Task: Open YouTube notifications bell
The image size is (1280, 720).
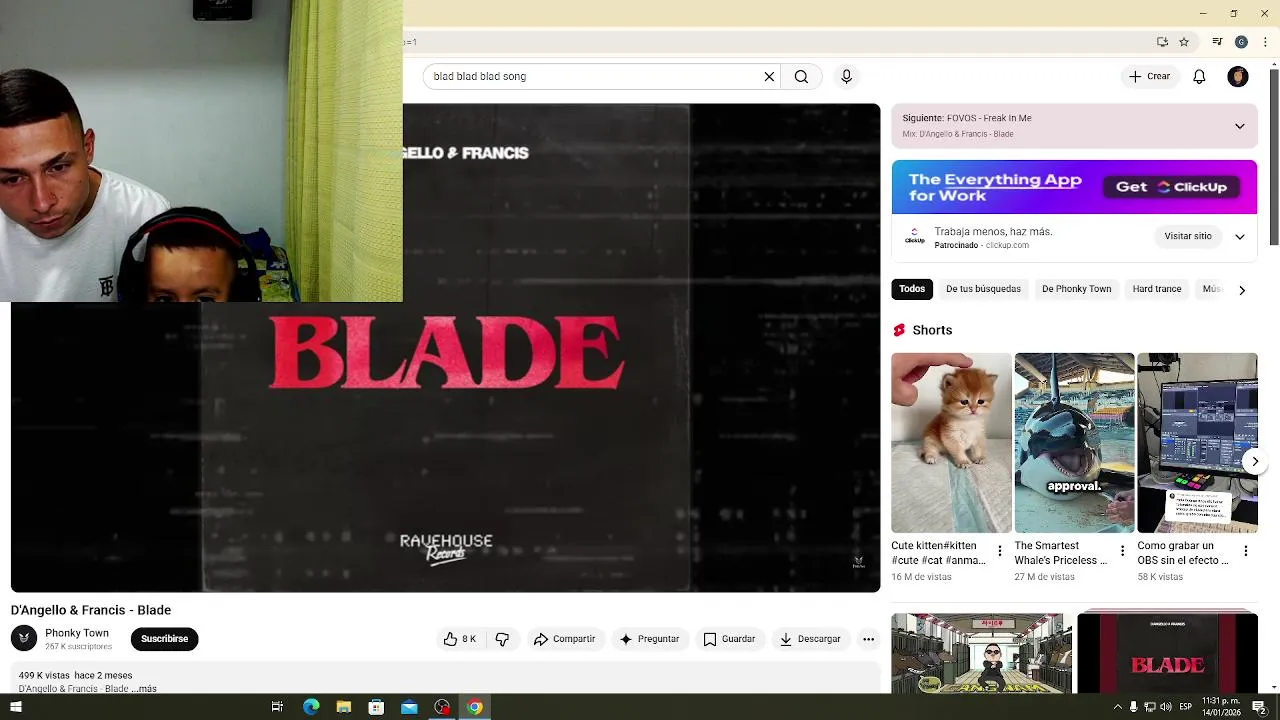Action: [1199, 76]
